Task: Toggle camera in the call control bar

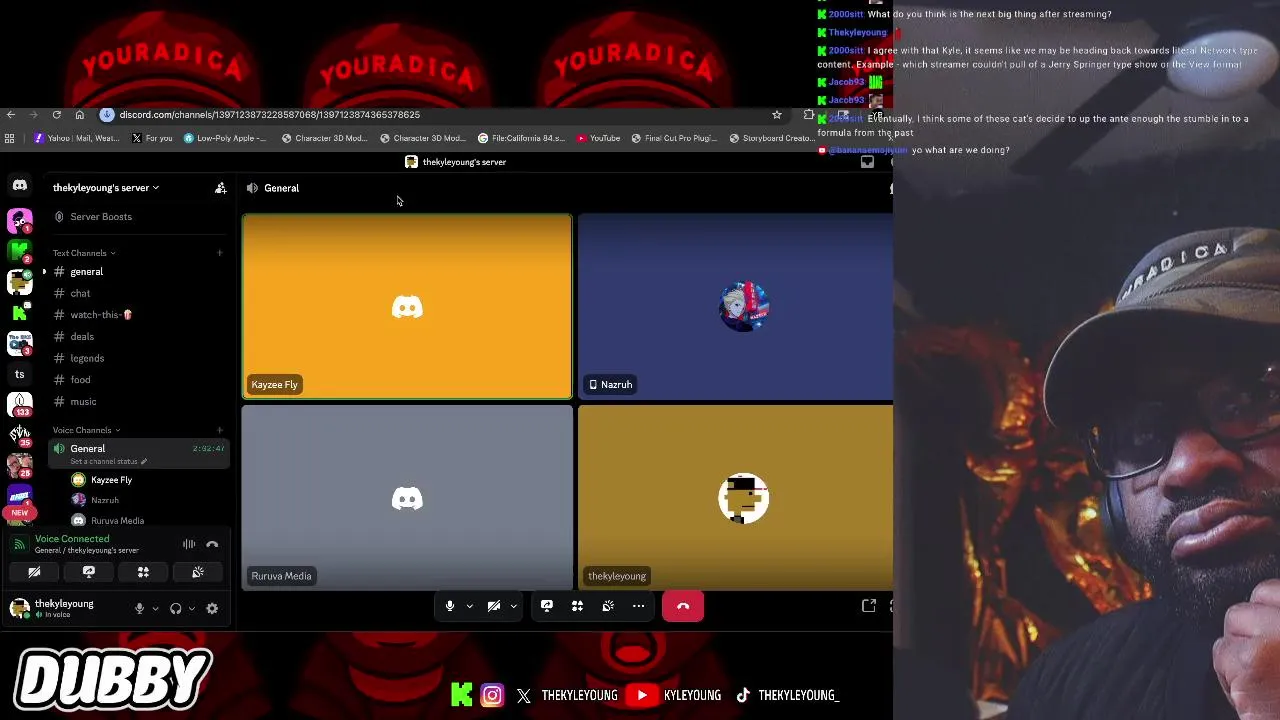Action: point(494,606)
